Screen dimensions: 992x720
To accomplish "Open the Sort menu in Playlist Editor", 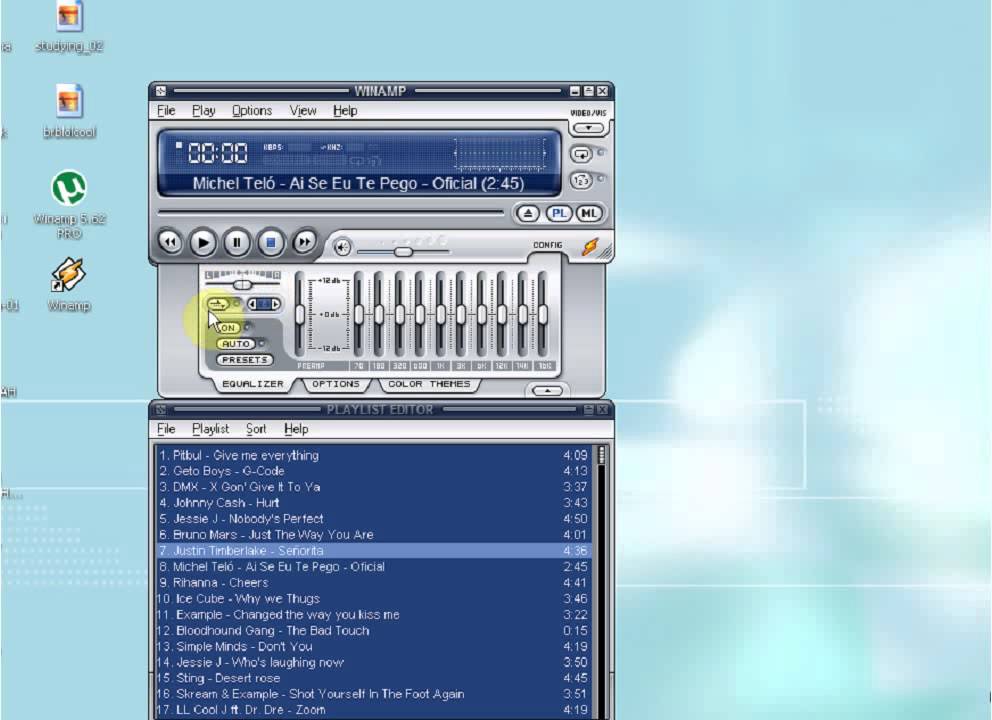I will pyautogui.click(x=256, y=429).
